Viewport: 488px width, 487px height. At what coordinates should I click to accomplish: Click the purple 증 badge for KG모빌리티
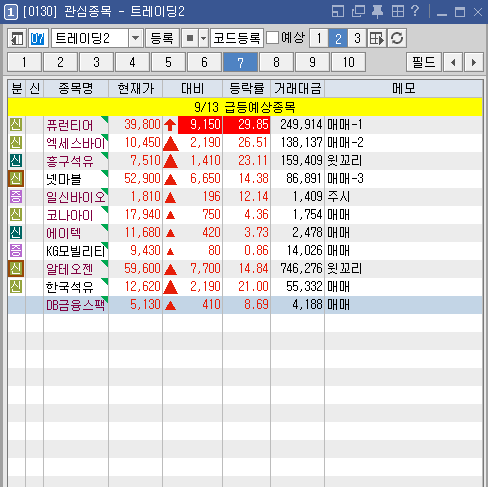16,251
